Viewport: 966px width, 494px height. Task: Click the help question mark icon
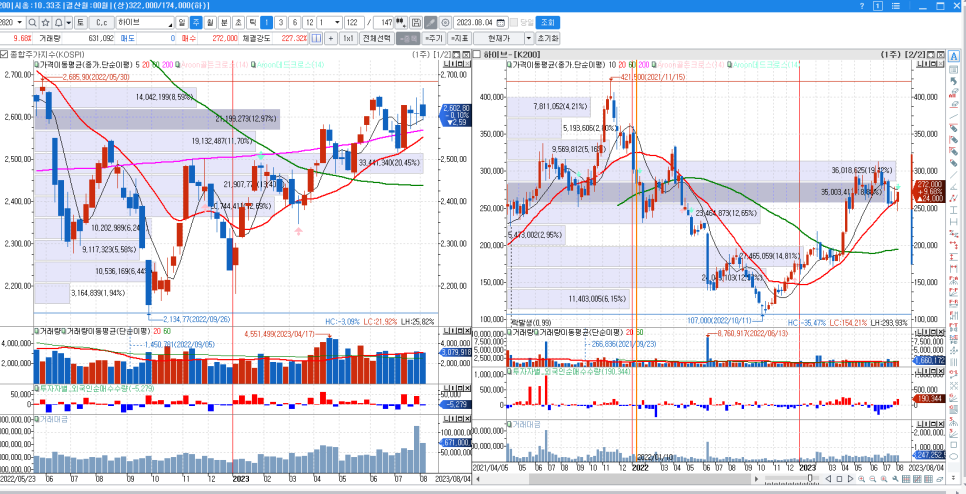(x=862, y=6)
